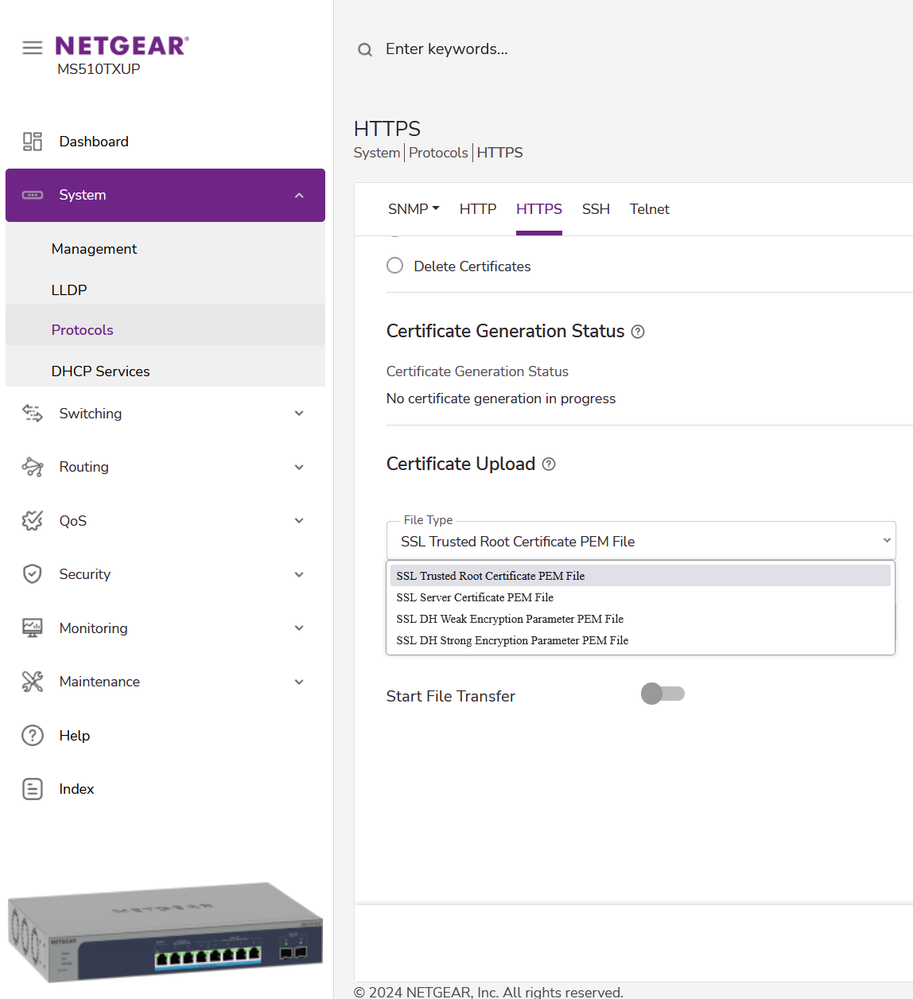Image resolution: width=913 pixels, height=999 pixels.
Task: Click the Enter keywords search field
Action: coord(600,49)
